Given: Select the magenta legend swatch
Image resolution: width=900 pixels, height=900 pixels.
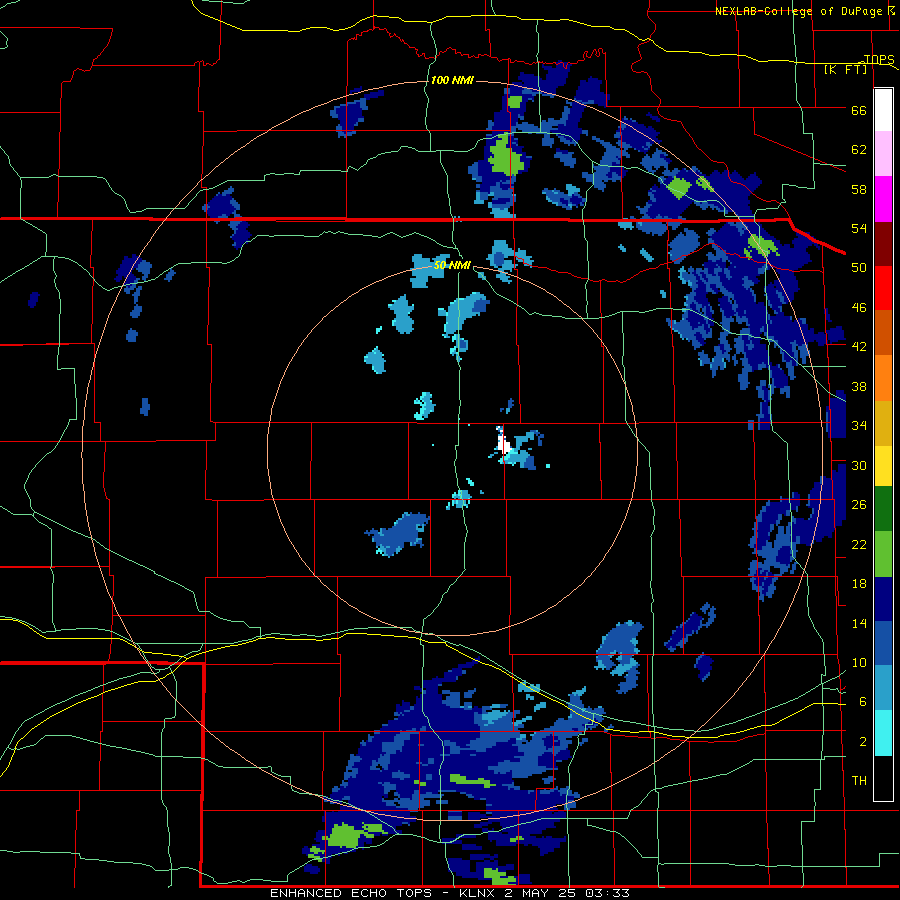Looking at the screenshot, I should [883, 199].
